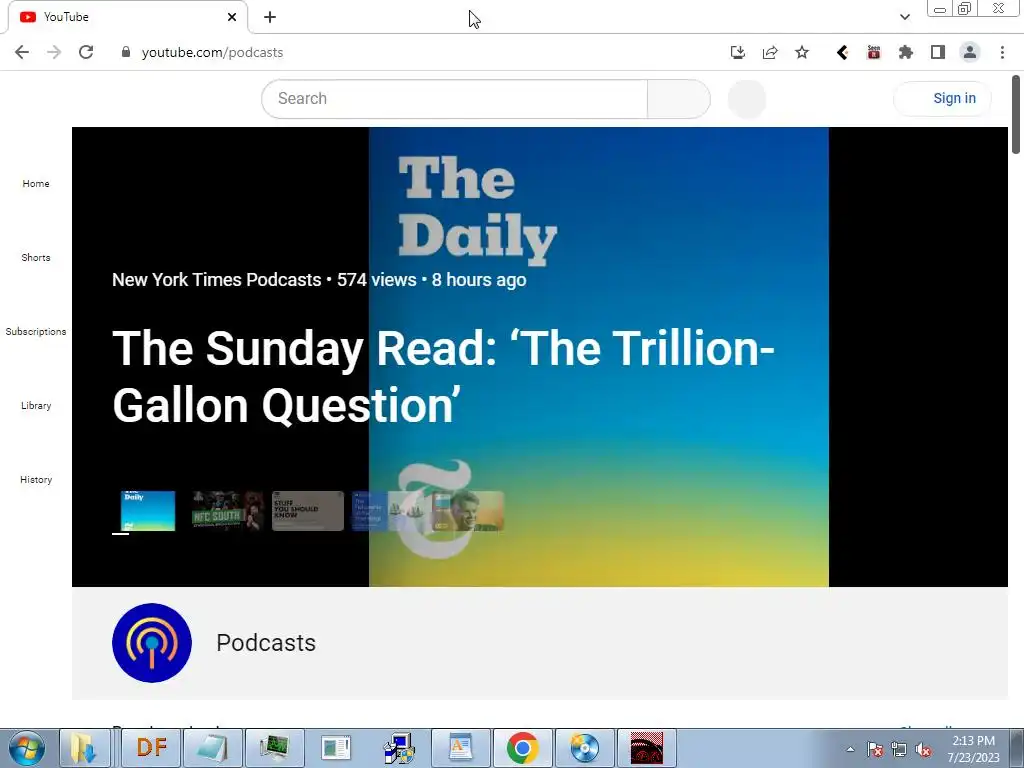
Task: Open Chrome profile avatar menu
Action: tap(970, 52)
